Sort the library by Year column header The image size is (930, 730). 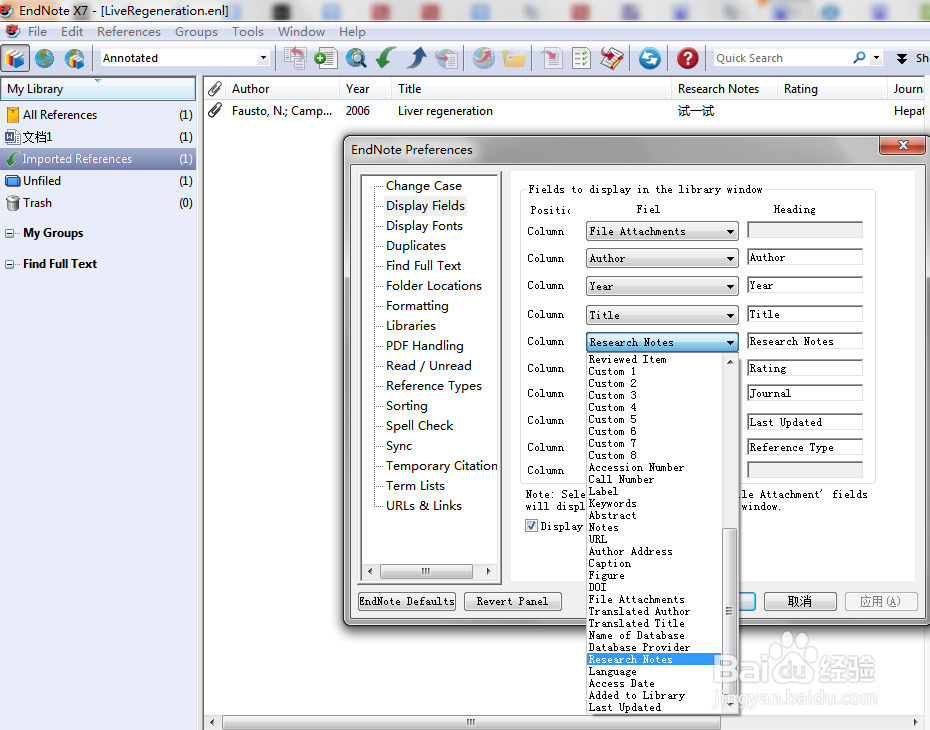click(365, 89)
